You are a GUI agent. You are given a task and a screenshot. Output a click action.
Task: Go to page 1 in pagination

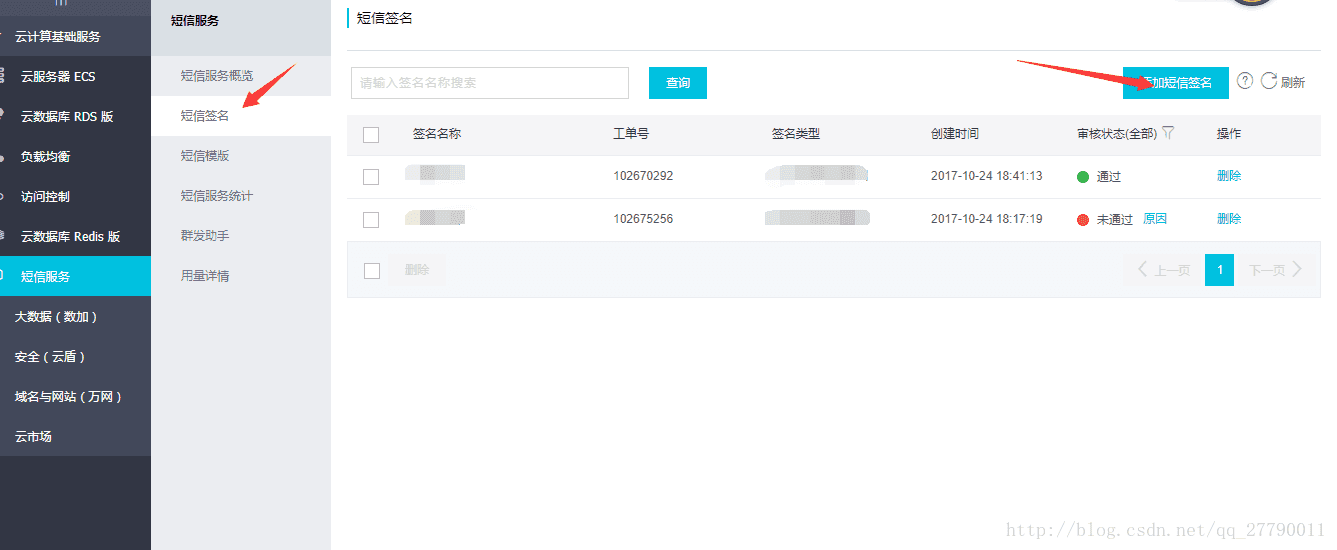click(x=1219, y=270)
